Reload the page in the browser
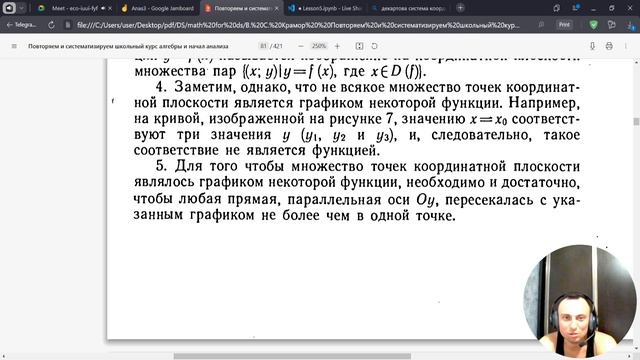 coord(51,25)
